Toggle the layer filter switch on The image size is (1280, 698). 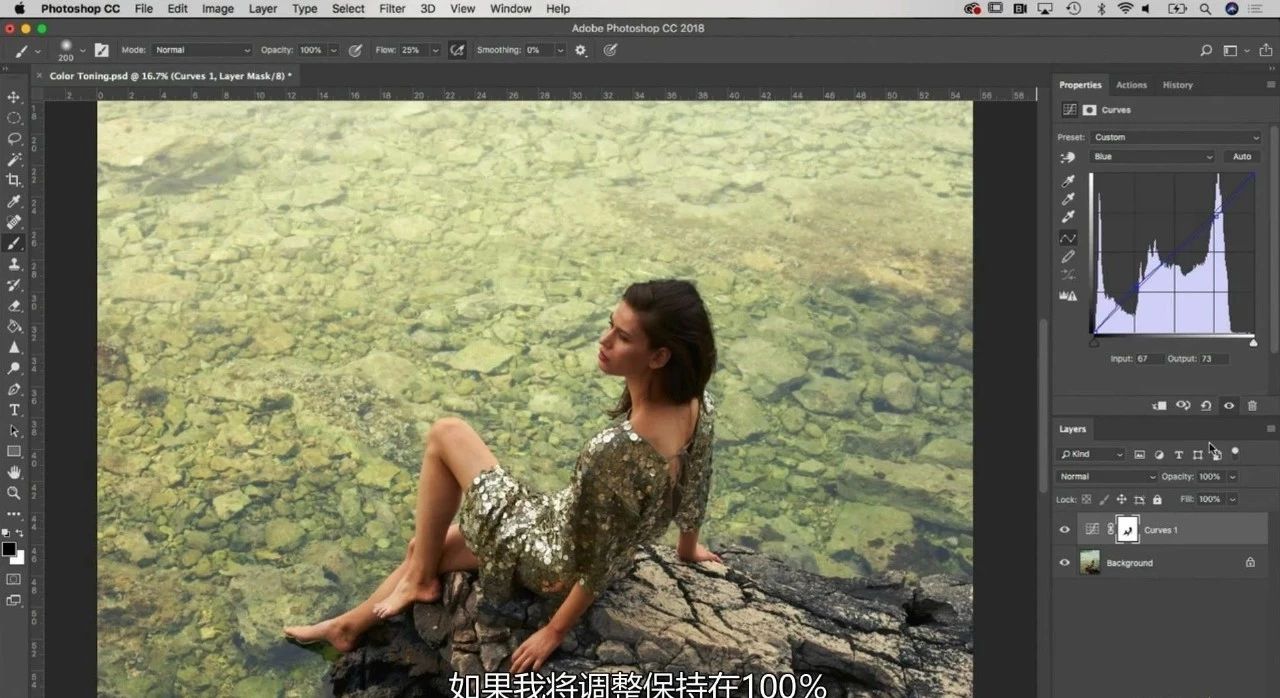click(1235, 453)
